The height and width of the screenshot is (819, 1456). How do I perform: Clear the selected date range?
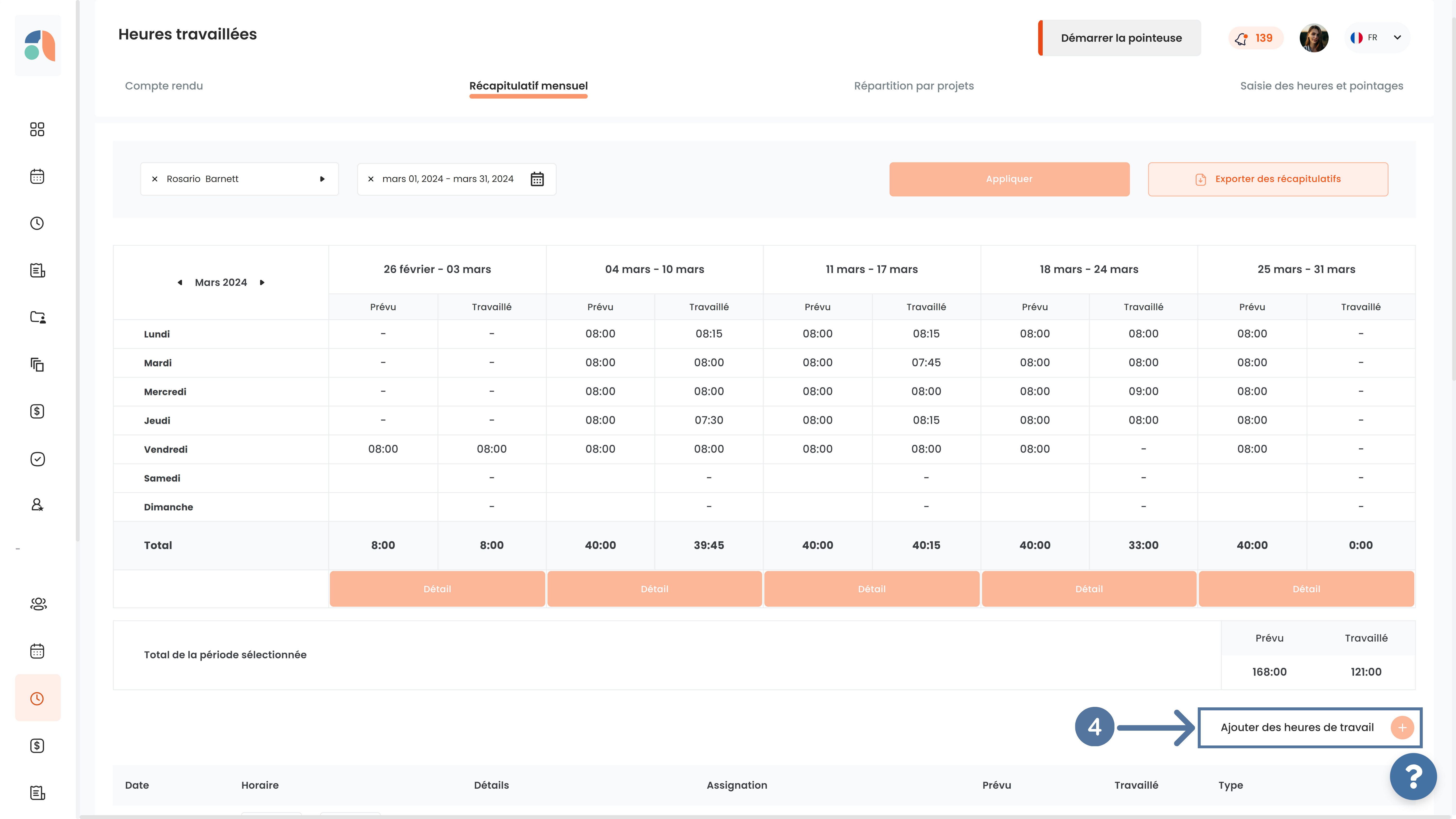click(x=371, y=179)
